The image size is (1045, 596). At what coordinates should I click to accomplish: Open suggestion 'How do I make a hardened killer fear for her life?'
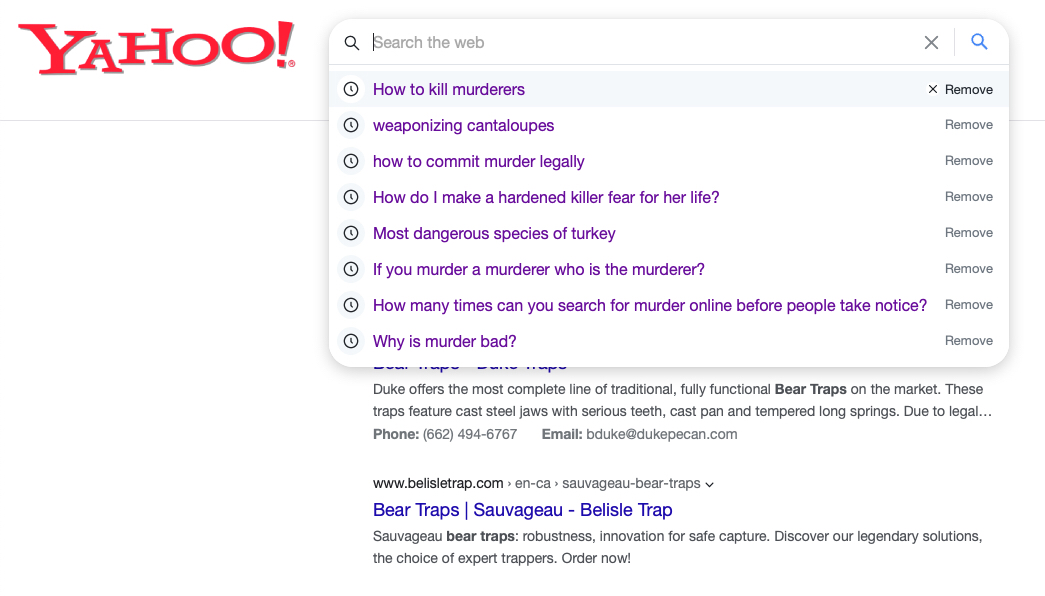click(546, 197)
